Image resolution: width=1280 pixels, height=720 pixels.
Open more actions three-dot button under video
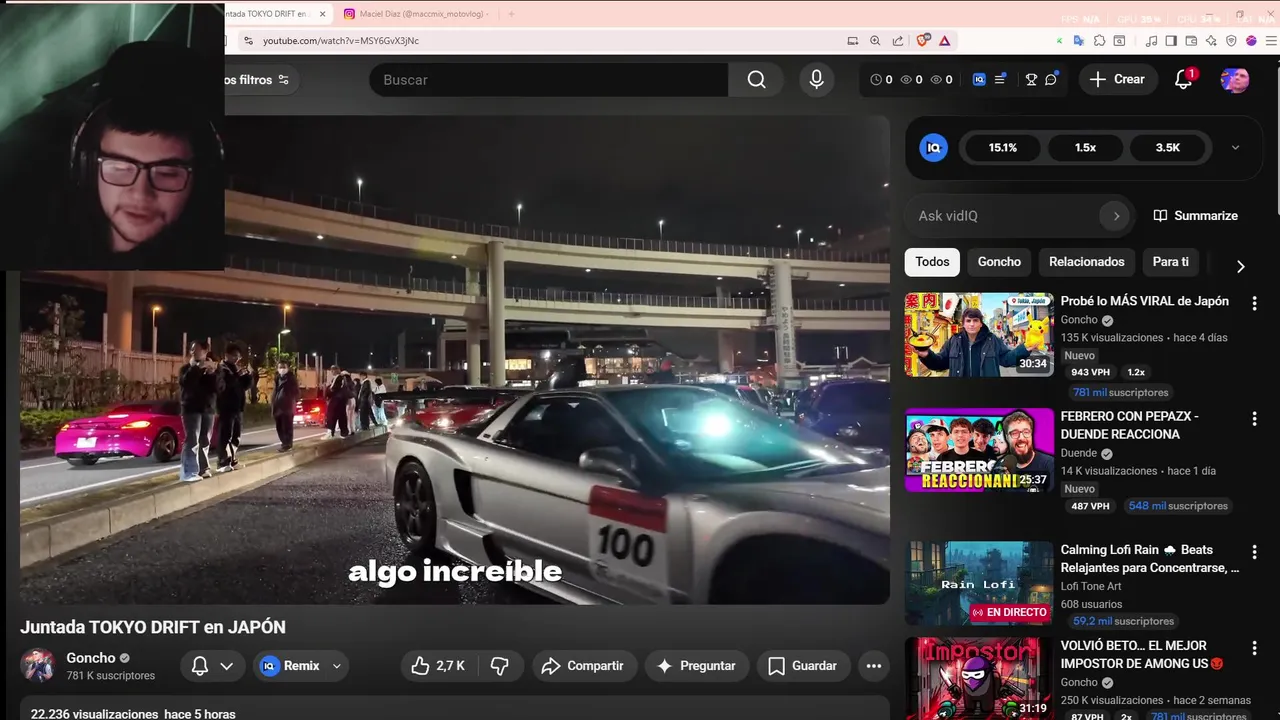873,666
